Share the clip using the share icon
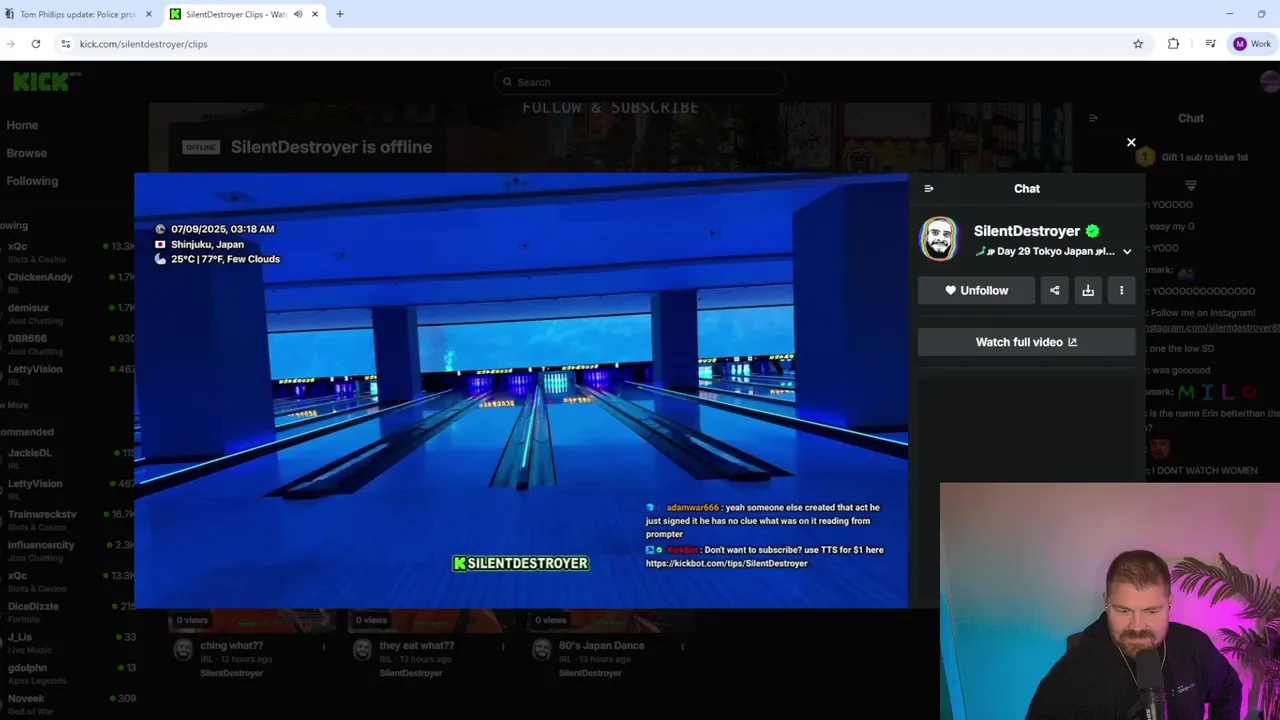 (1054, 290)
